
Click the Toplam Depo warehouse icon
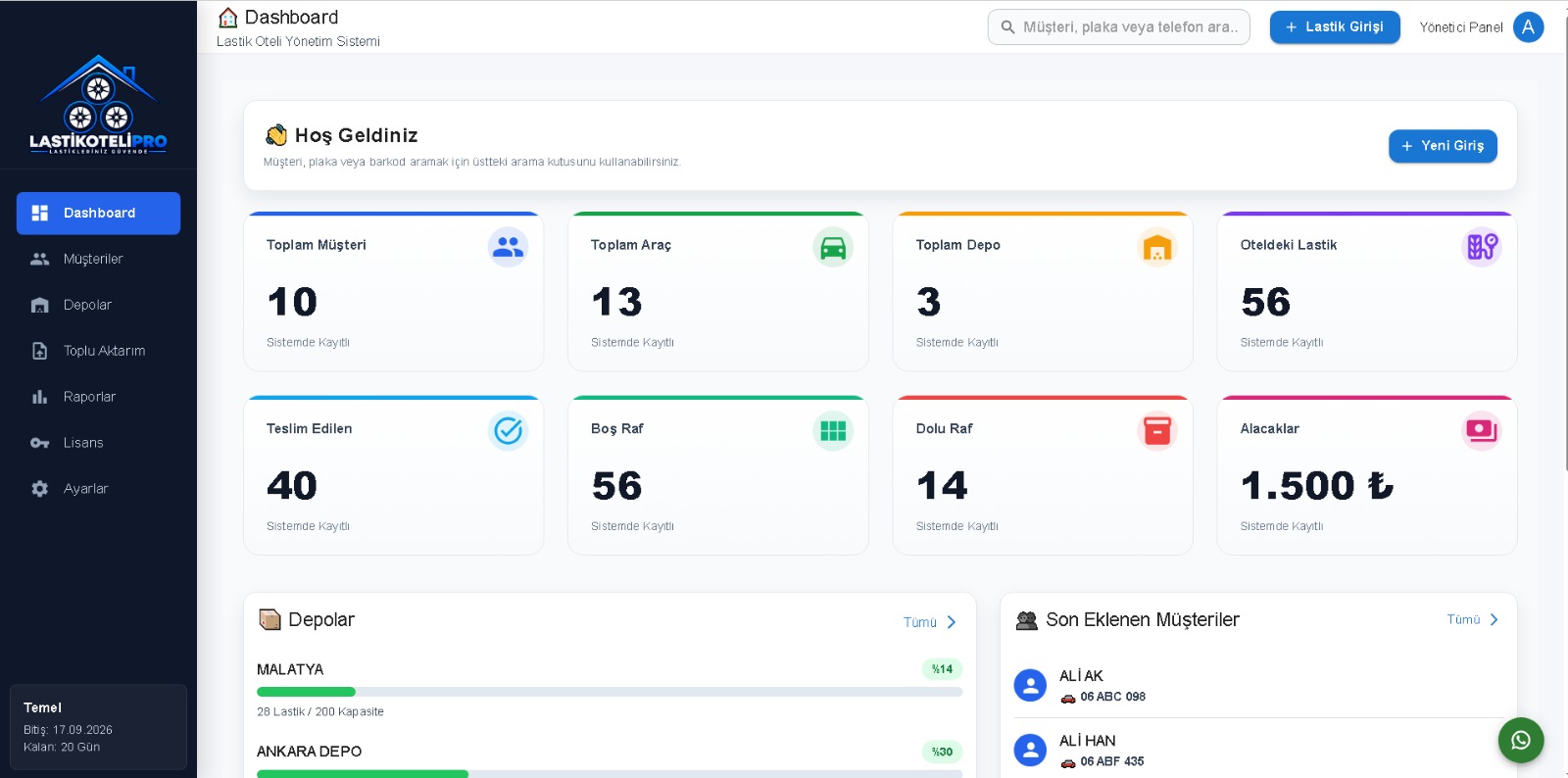click(1157, 247)
